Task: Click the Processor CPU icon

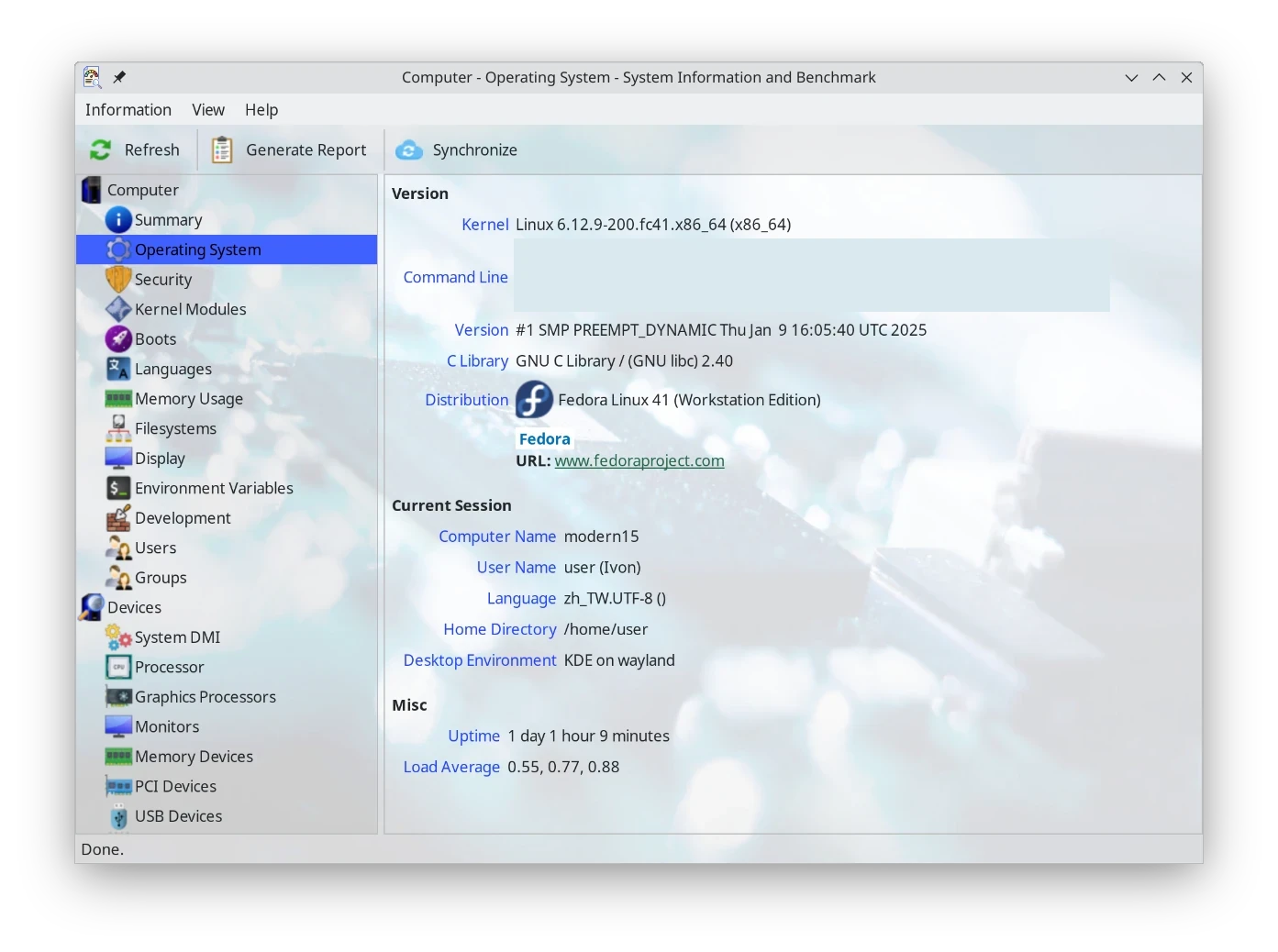Action: pyautogui.click(x=118, y=667)
